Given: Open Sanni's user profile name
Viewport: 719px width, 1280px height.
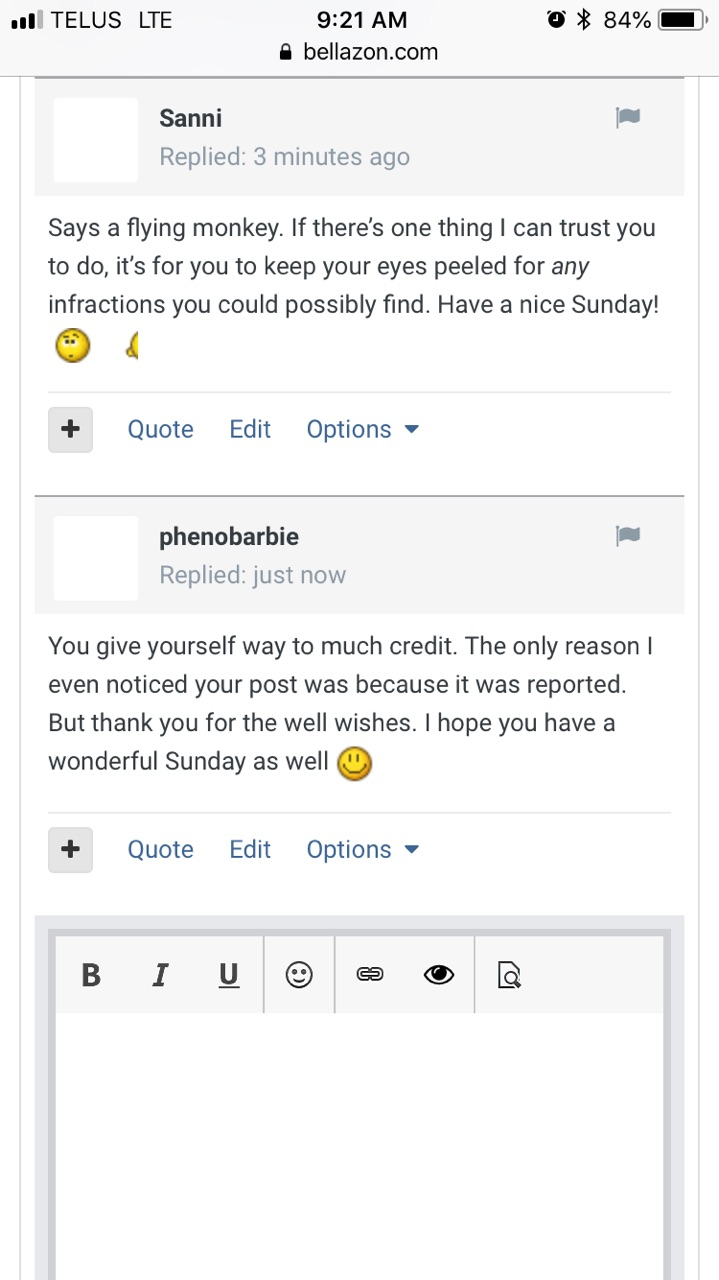Looking at the screenshot, I should (190, 118).
